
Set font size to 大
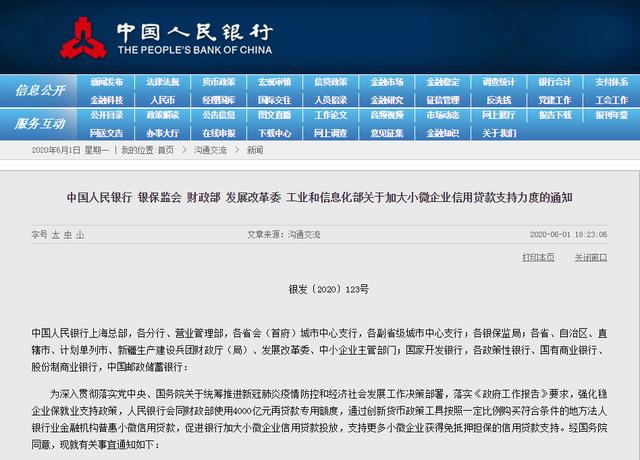coord(56,235)
